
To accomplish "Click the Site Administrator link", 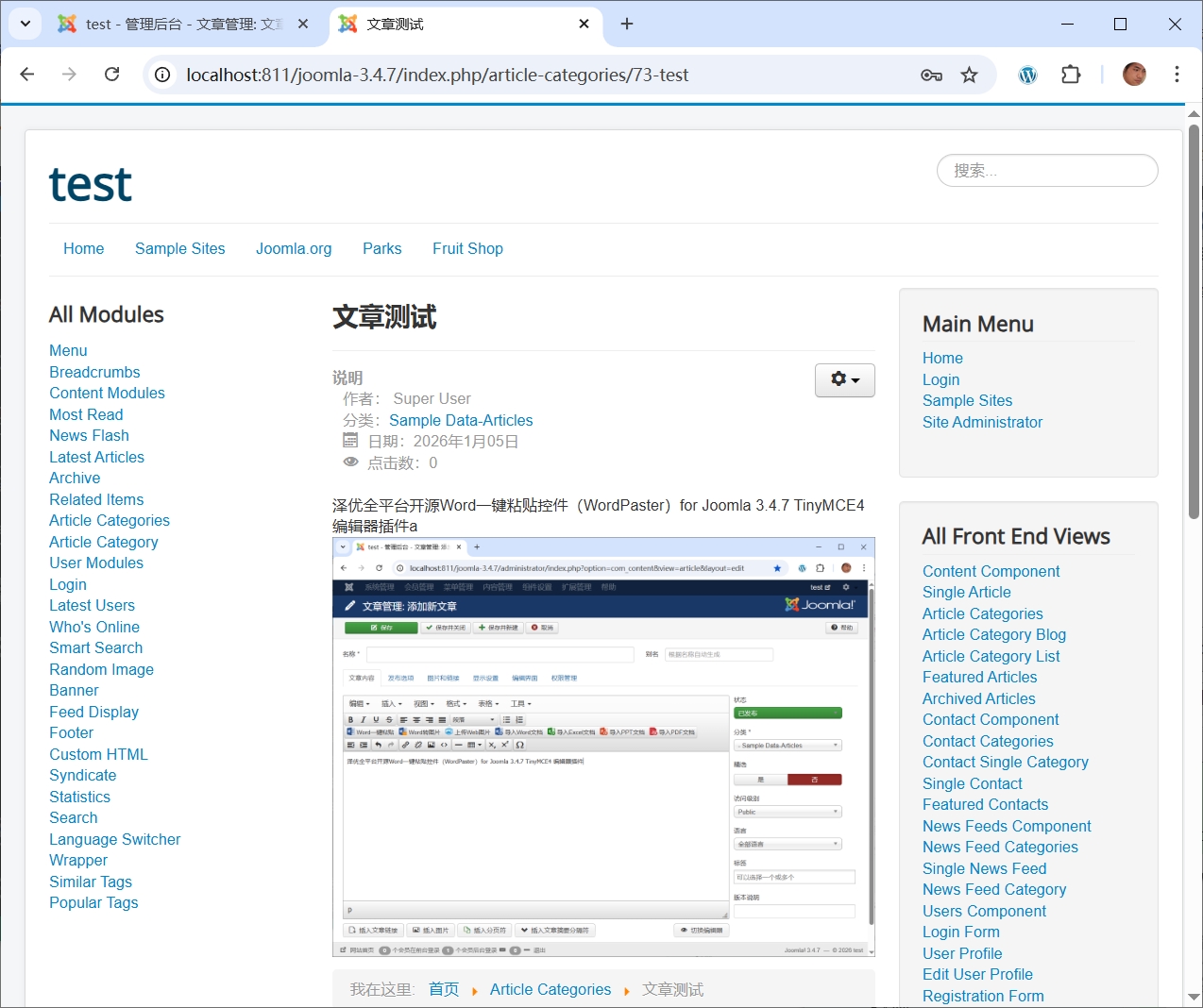I will pyautogui.click(x=982, y=422).
